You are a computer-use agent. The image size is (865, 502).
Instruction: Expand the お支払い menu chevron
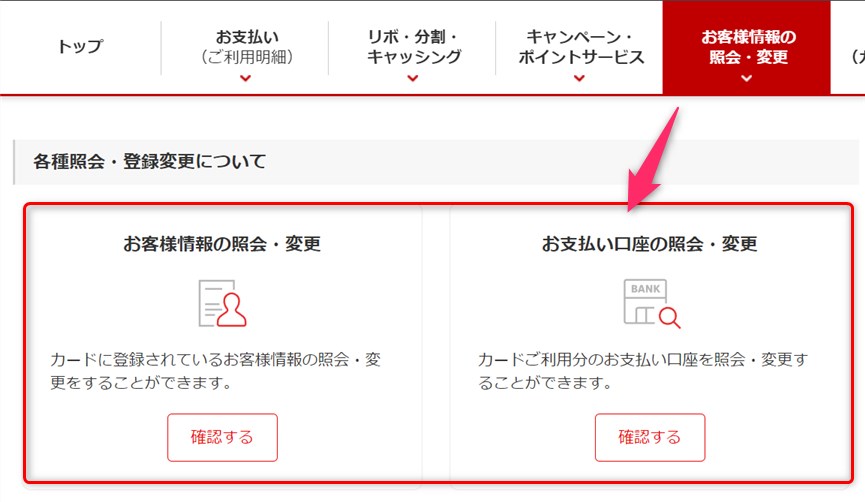(x=245, y=78)
